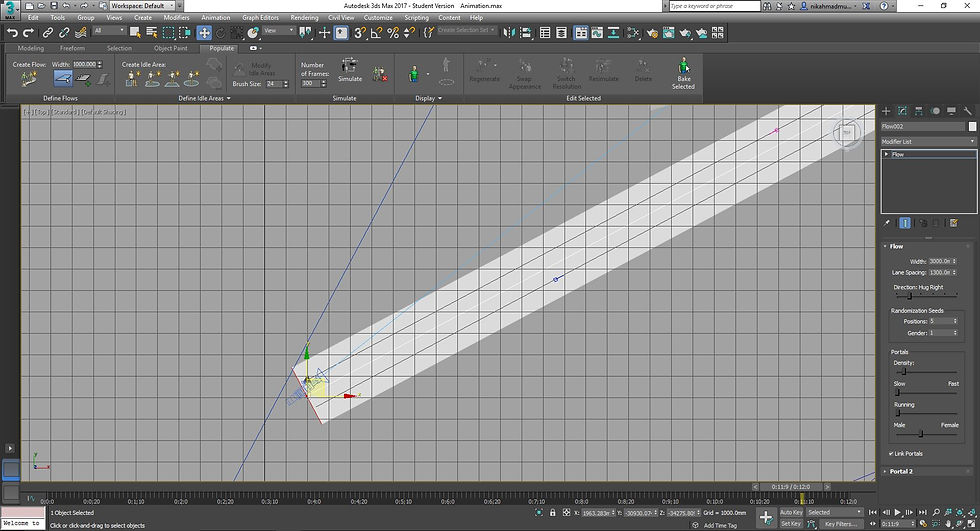Open the Time Configuration icon
Viewport: 980px width, 531px height.
pos(923,524)
